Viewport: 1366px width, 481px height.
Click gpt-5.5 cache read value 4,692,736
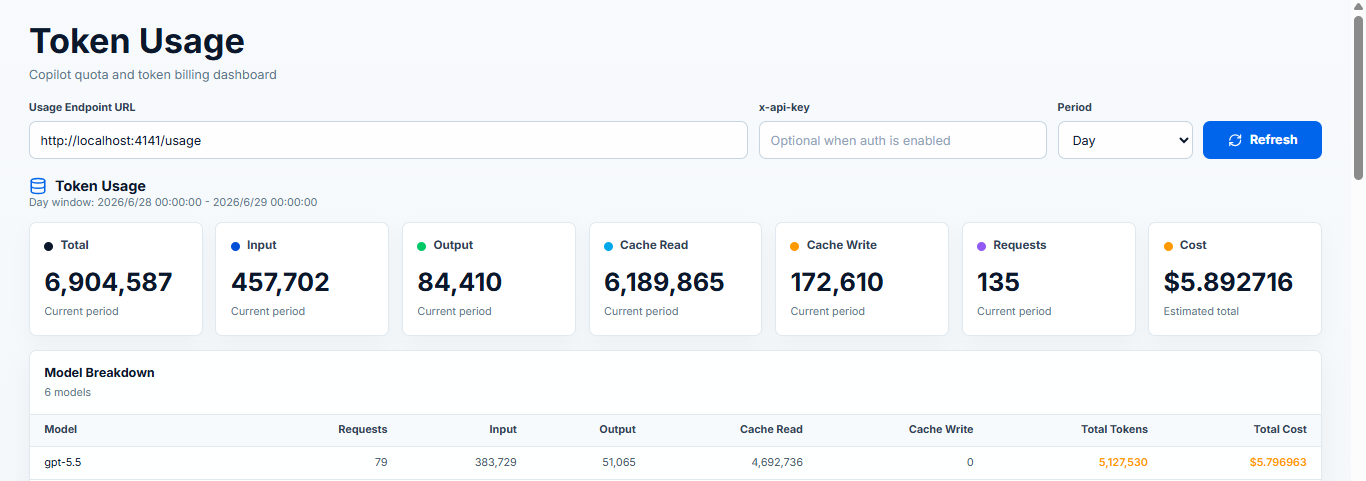[x=777, y=462]
